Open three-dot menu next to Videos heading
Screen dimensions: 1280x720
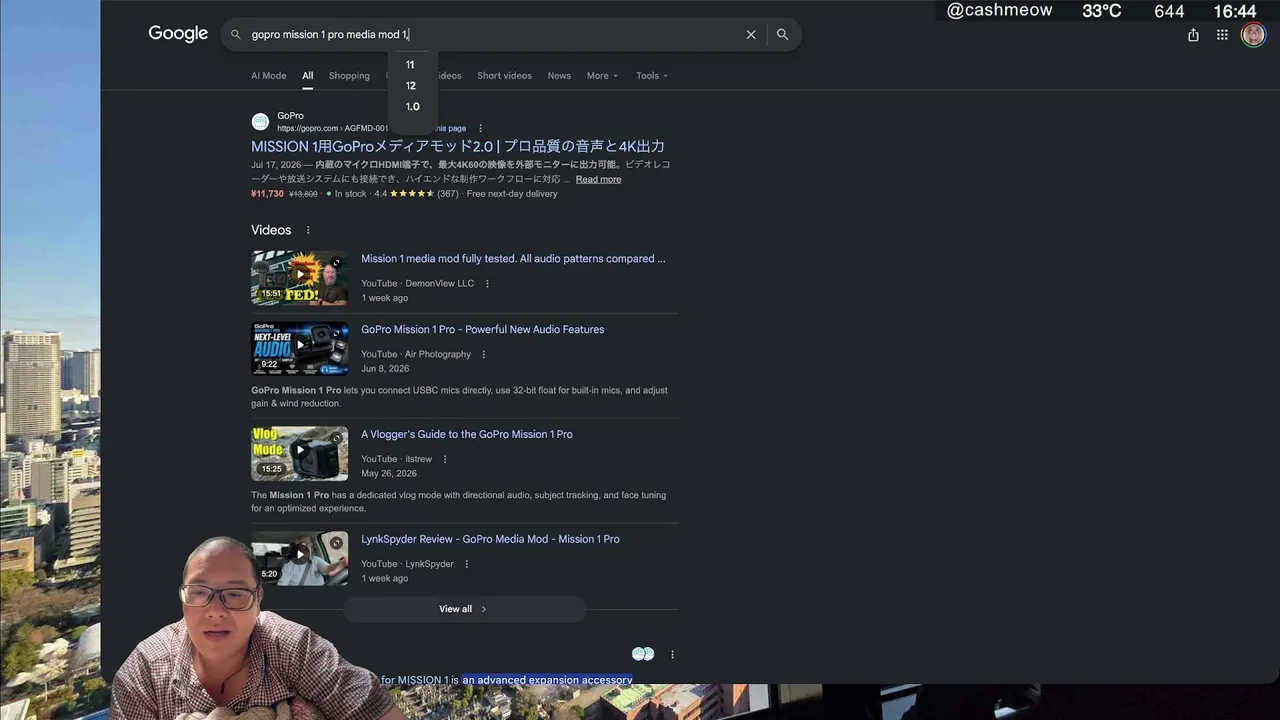tap(308, 230)
